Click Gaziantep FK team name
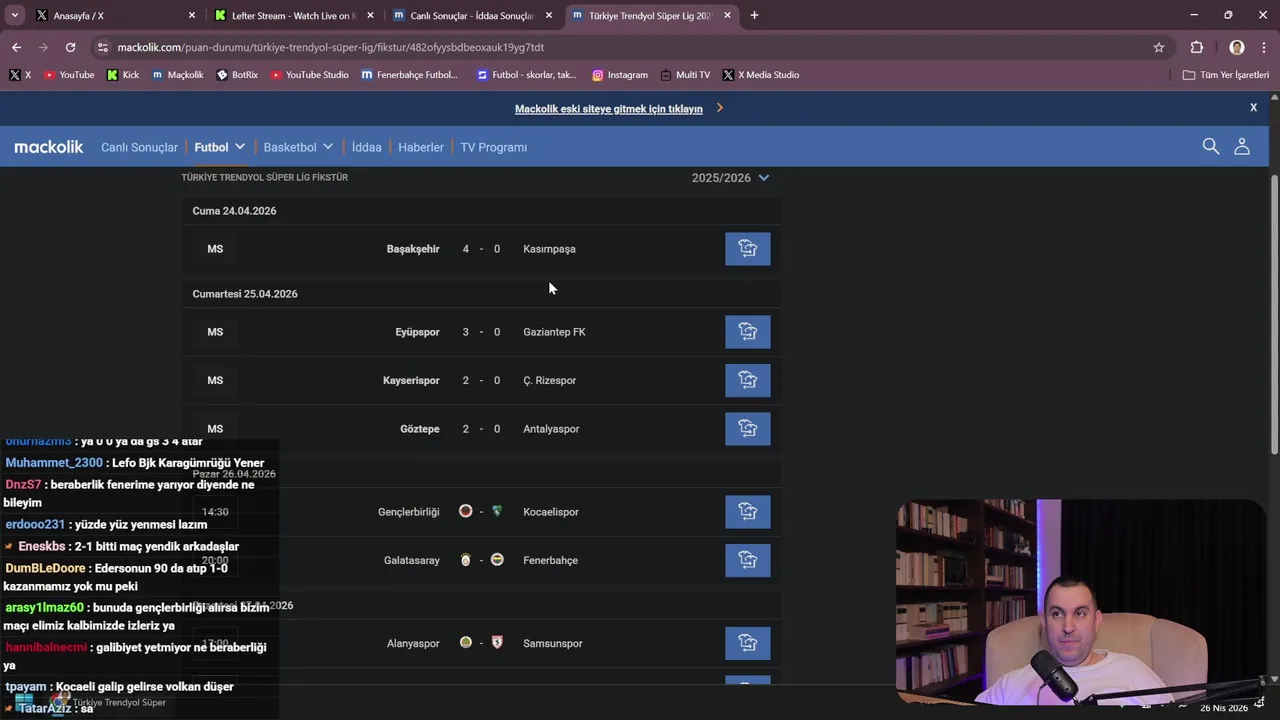Screen dimensions: 1280x720 click(554, 332)
